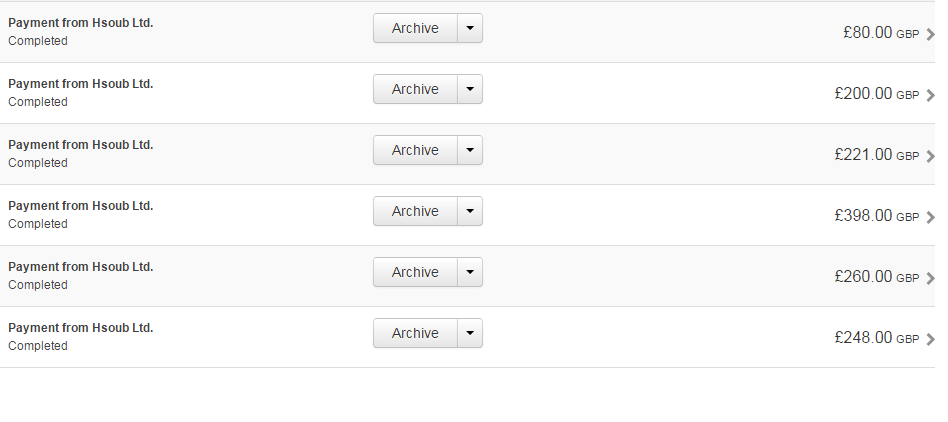Expand Archive dropdown arrow for £260.00 payment
The height and width of the screenshot is (422, 948).
click(470, 272)
